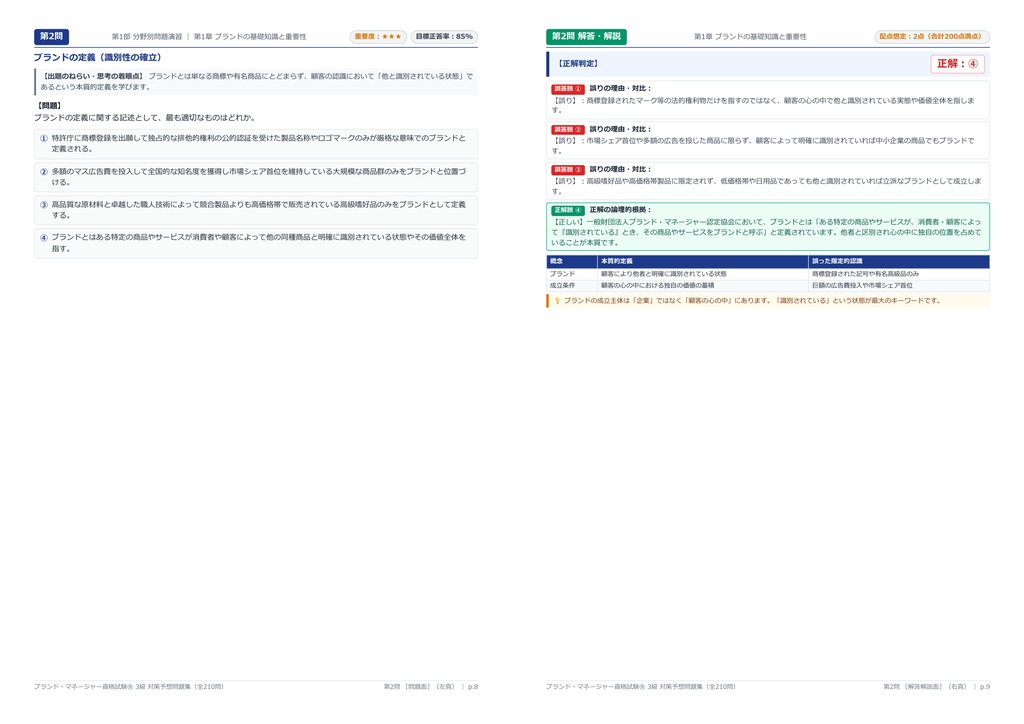Click the 第2問 解答・解説 green badge
Viewport: 1024px width, 724px height.
click(586, 37)
